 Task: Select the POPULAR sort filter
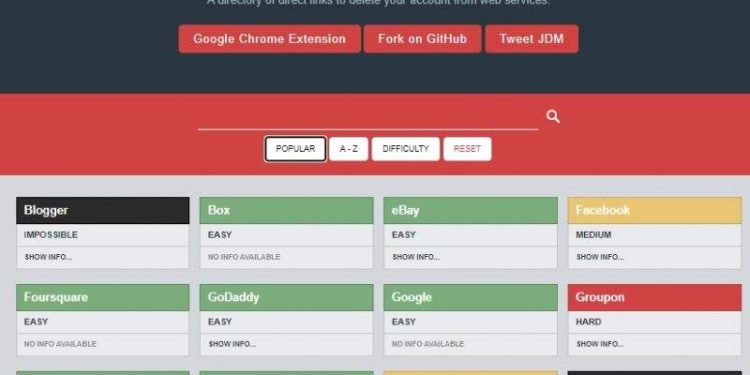pyautogui.click(x=296, y=149)
